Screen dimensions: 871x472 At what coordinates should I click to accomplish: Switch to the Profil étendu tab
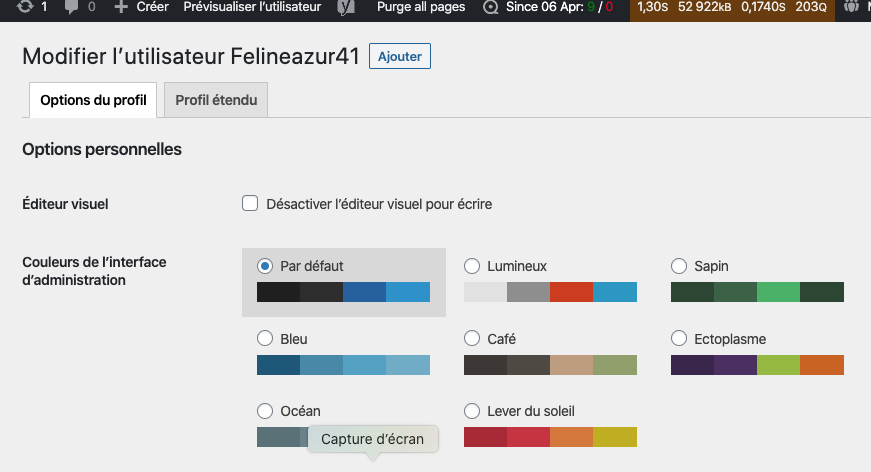(x=216, y=100)
